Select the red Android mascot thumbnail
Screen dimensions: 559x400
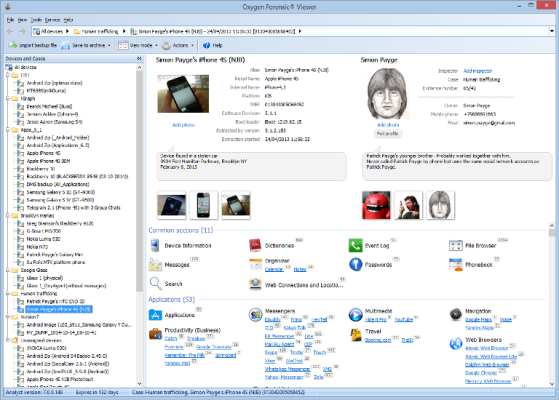[x=376, y=205]
